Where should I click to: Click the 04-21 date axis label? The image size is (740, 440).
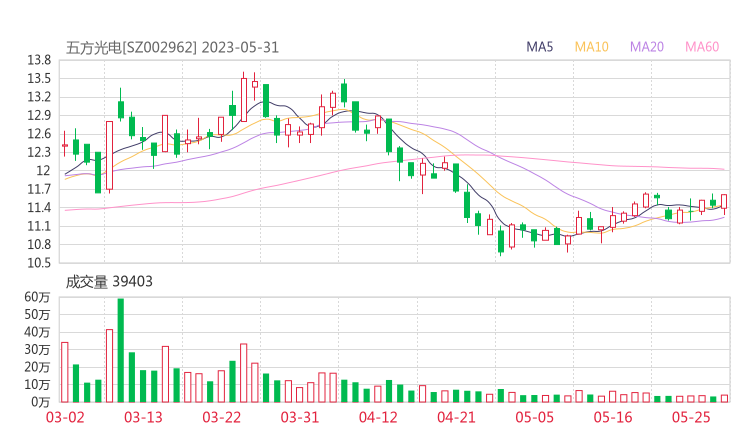point(457,417)
